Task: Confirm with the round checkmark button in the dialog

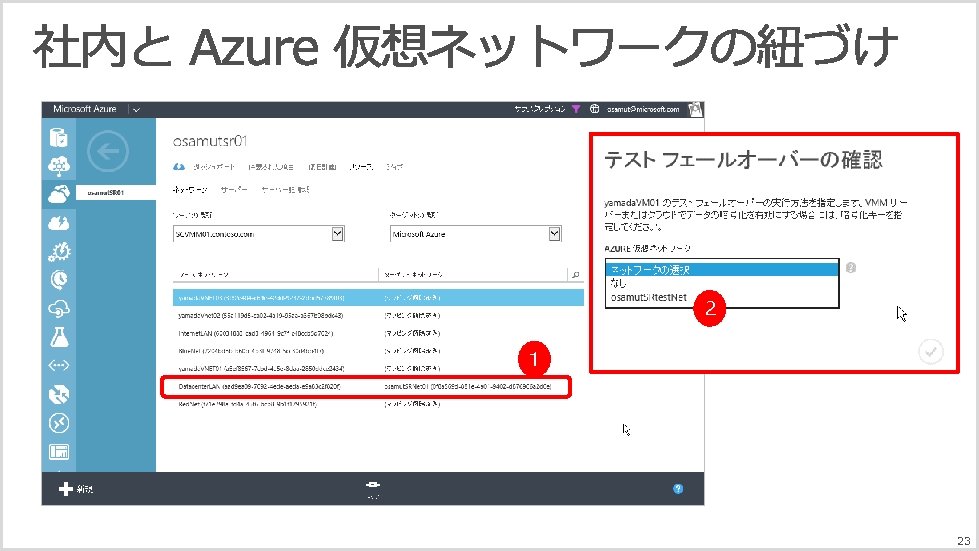Action: pyautogui.click(x=930, y=351)
